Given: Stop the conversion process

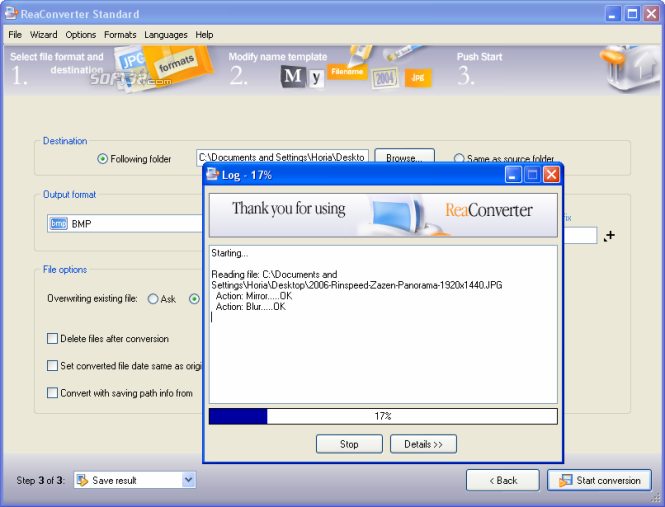Looking at the screenshot, I should [349, 444].
